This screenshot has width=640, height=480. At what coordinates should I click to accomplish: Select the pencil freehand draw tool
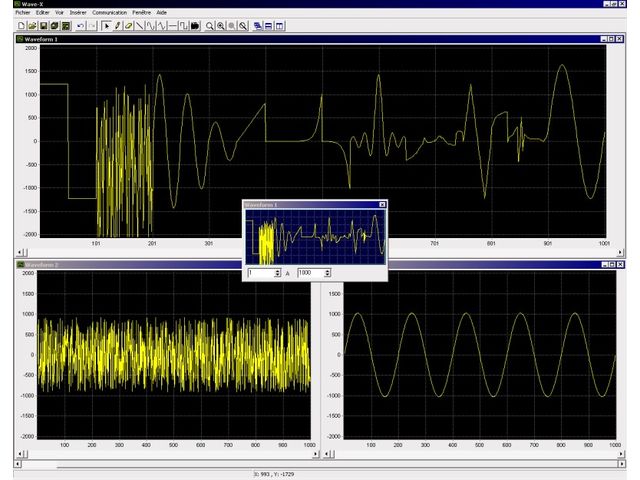(x=118, y=26)
